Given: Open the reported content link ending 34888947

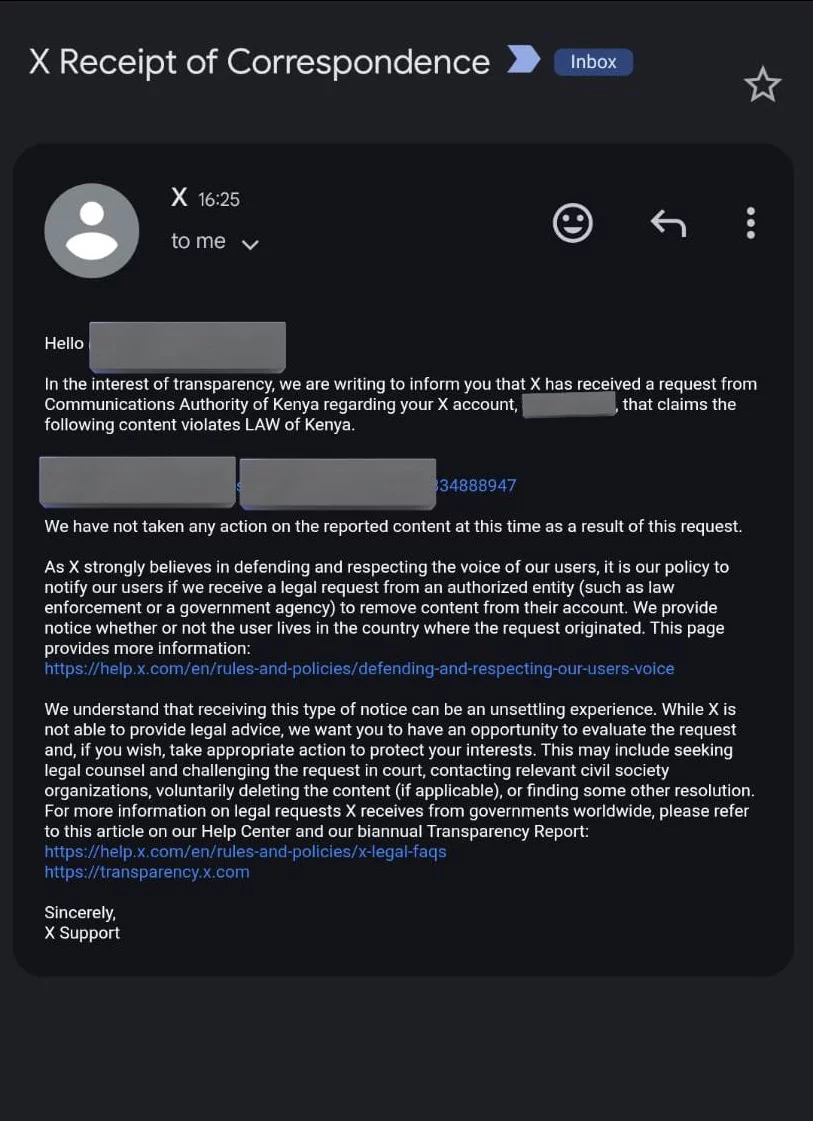Looking at the screenshot, I should point(476,486).
